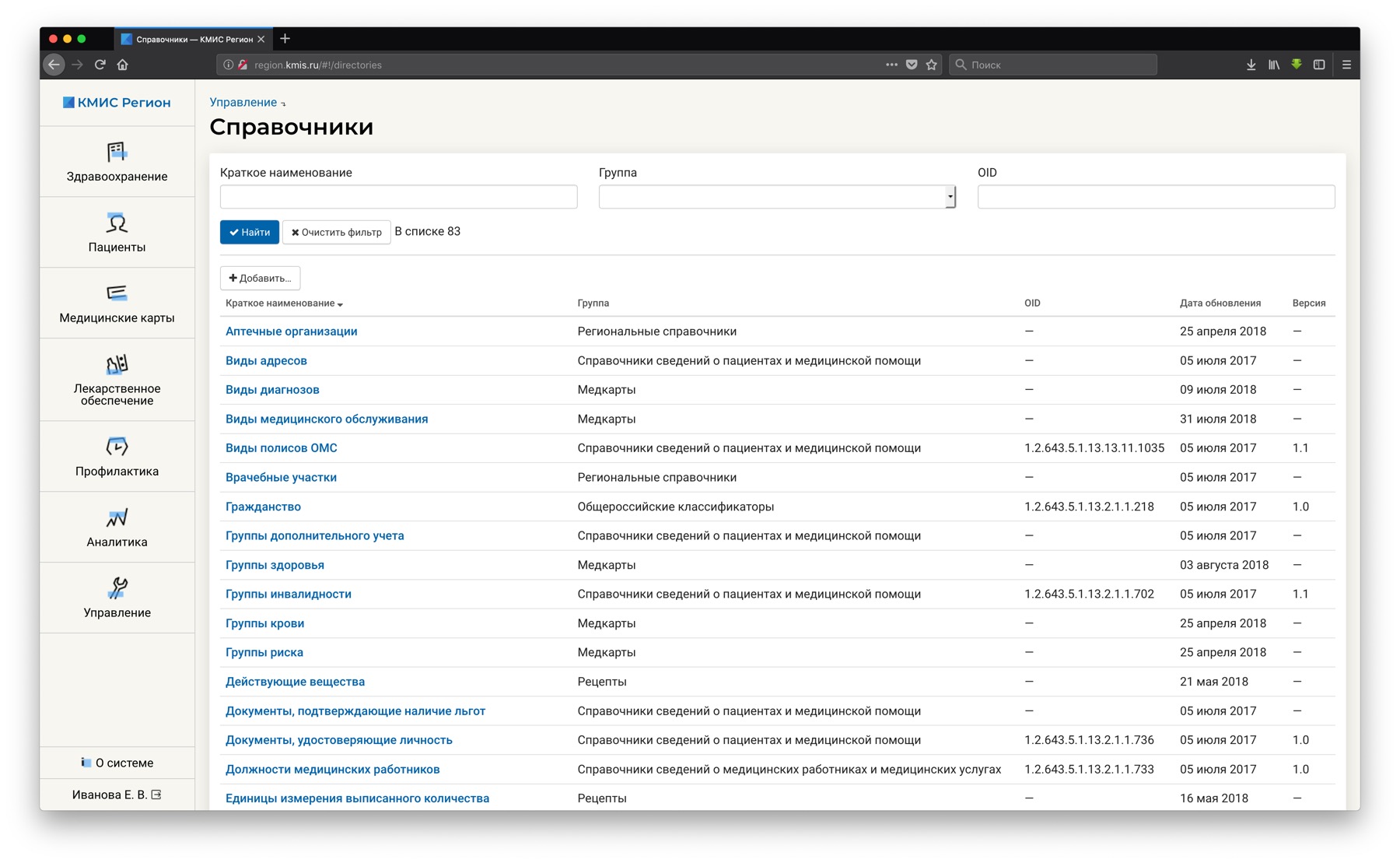Open the Медицинские карты sidebar icon
This screenshot has width=1400, height=863.
(x=117, y=293)
